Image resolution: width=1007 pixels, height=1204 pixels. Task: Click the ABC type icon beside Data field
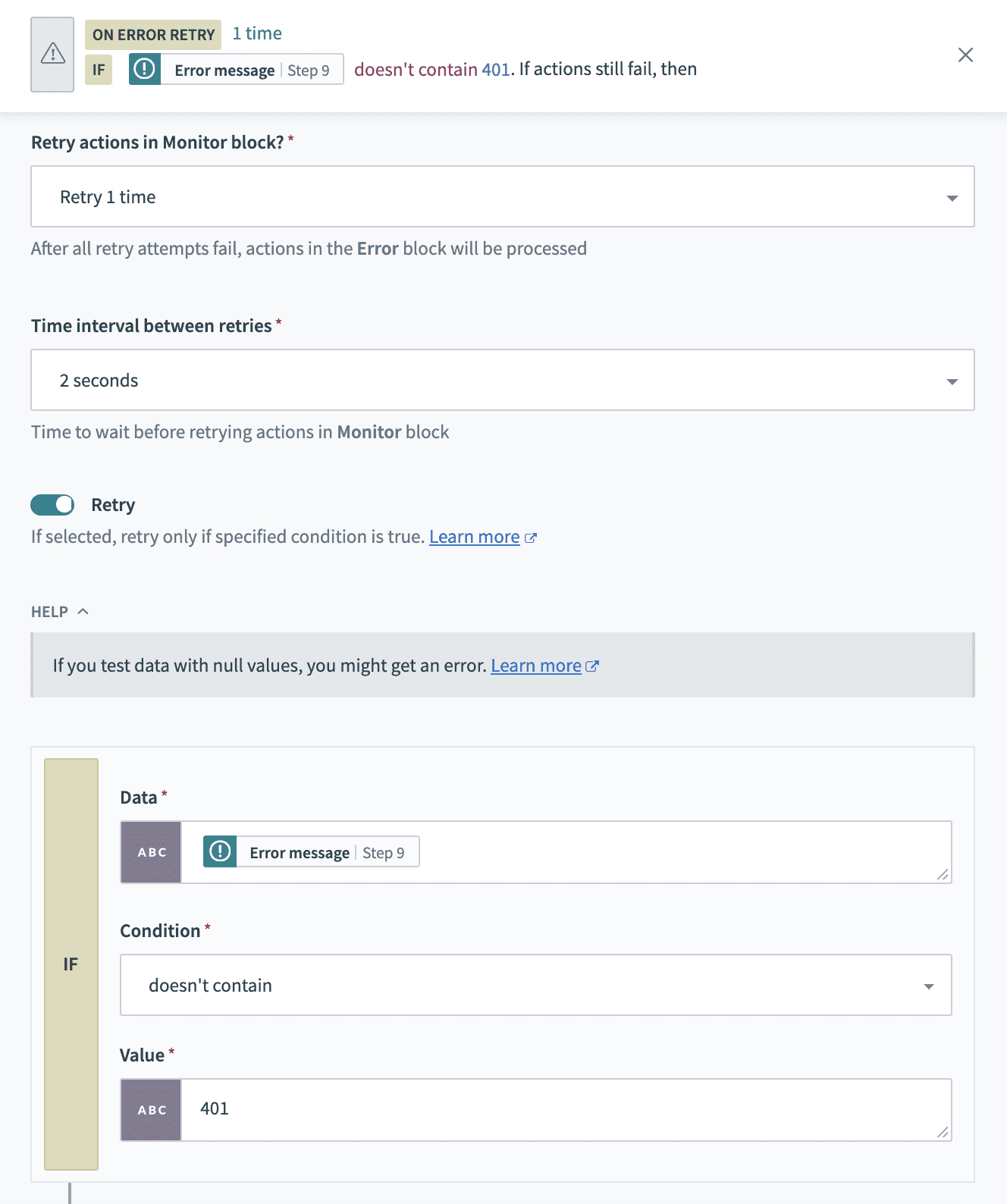(151, 852)
